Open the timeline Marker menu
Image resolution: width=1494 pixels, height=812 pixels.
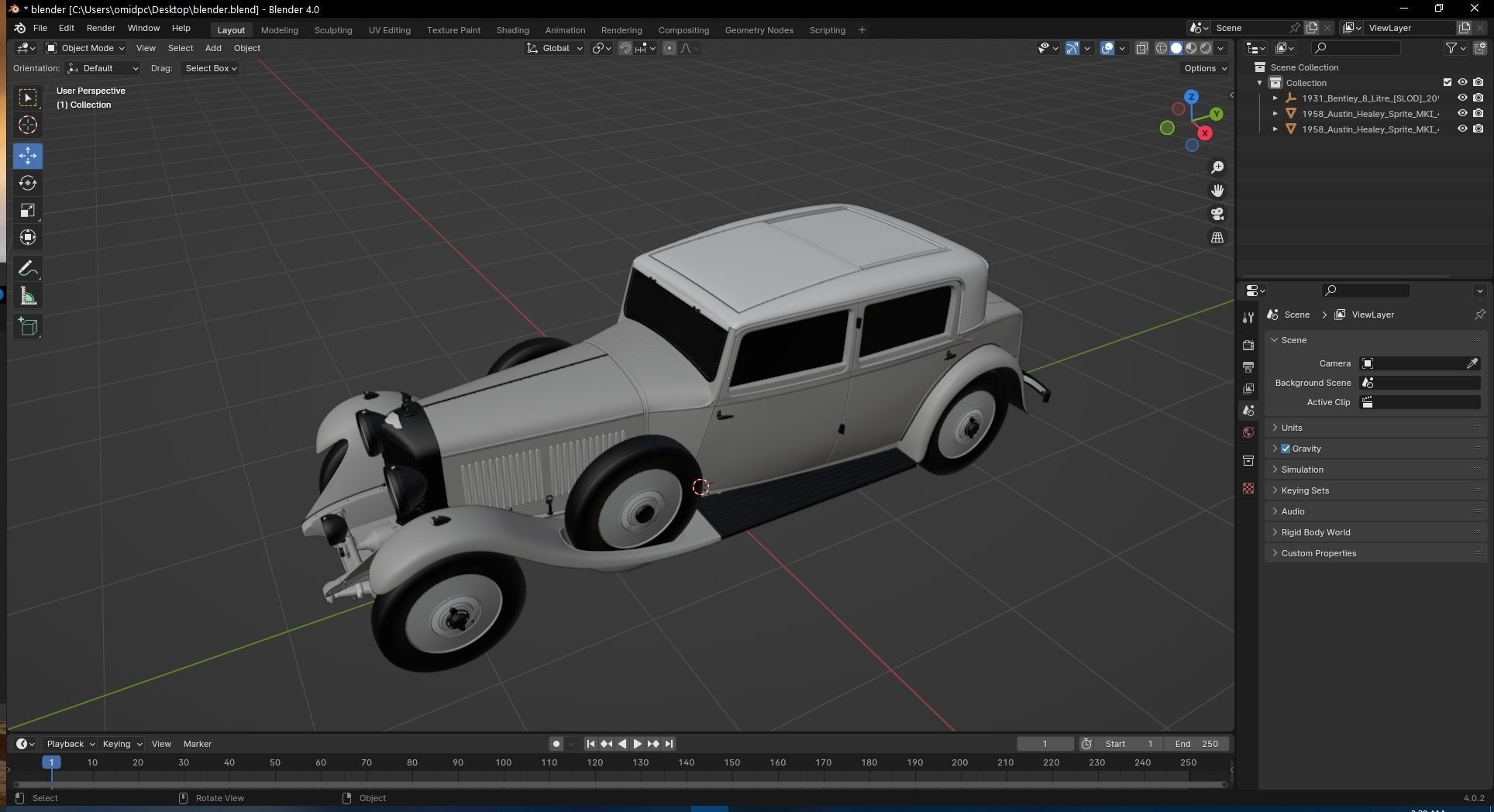197,744
